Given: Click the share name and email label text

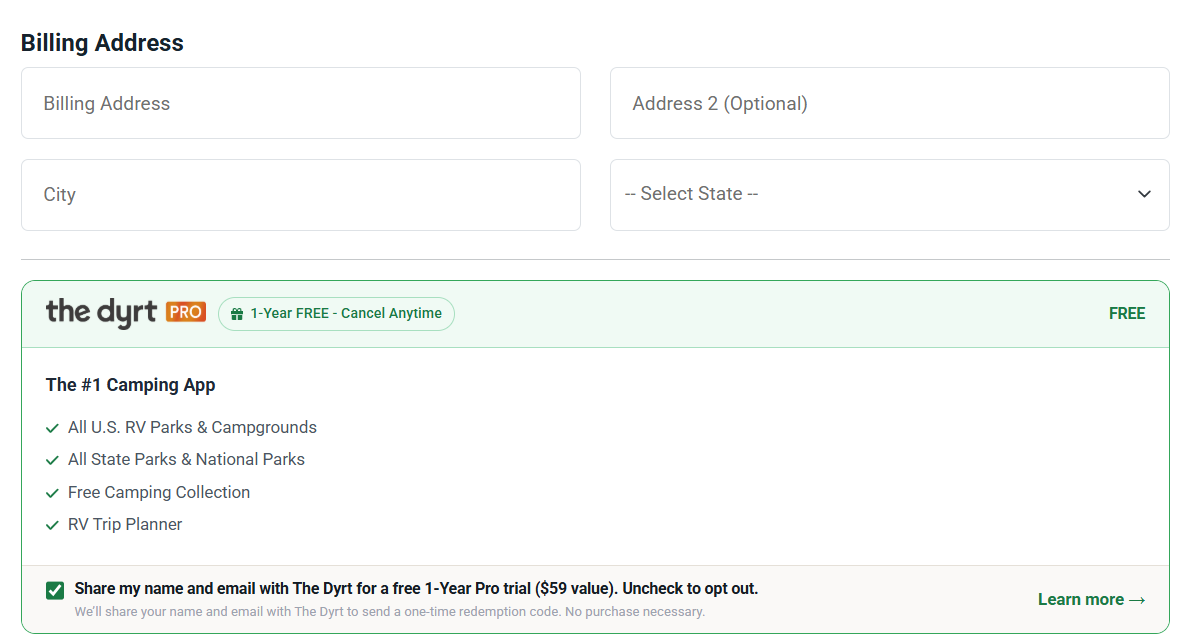Looking at the screenshot, I should [x=416, y=588].
